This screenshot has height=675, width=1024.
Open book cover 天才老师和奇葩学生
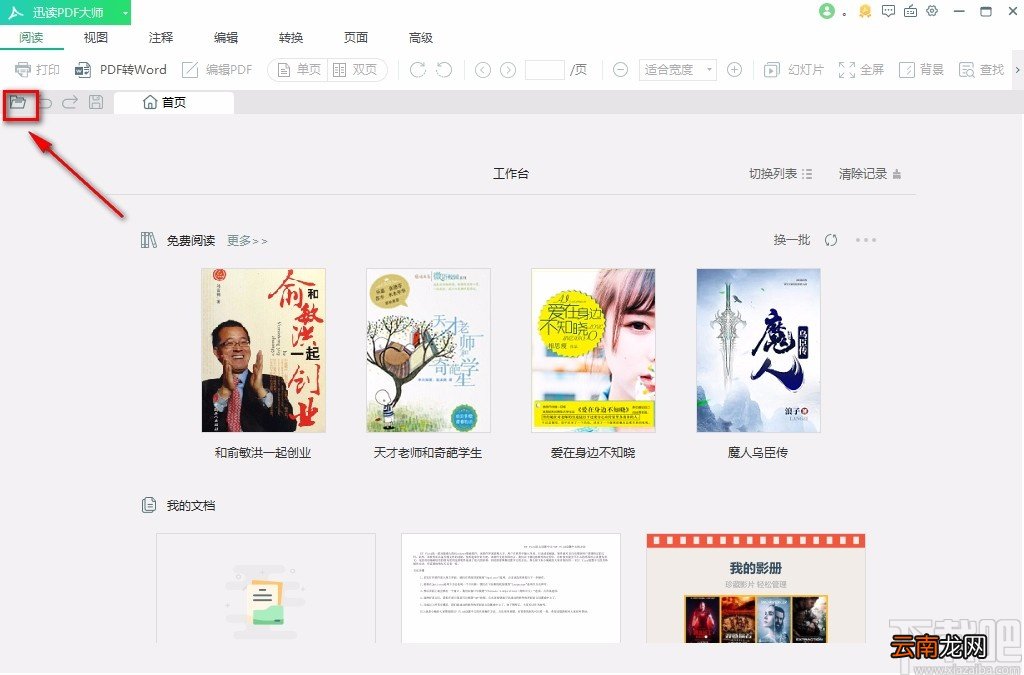coord(428,350)
